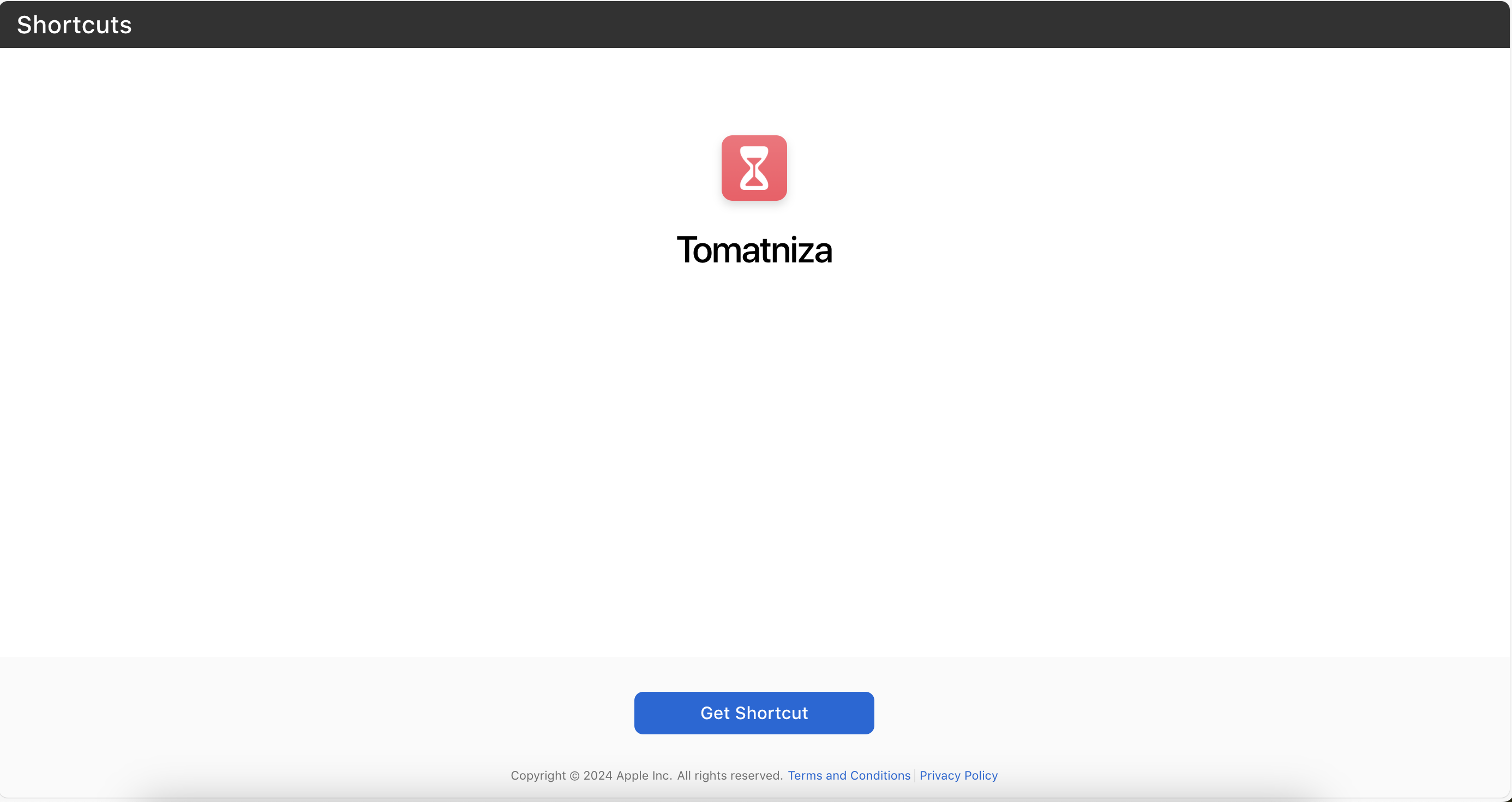Image resolution: width=1512 pixels, height=802 pixels.
Task: Click the word 'Shortcut' on blue button
Action: [771, 713]
